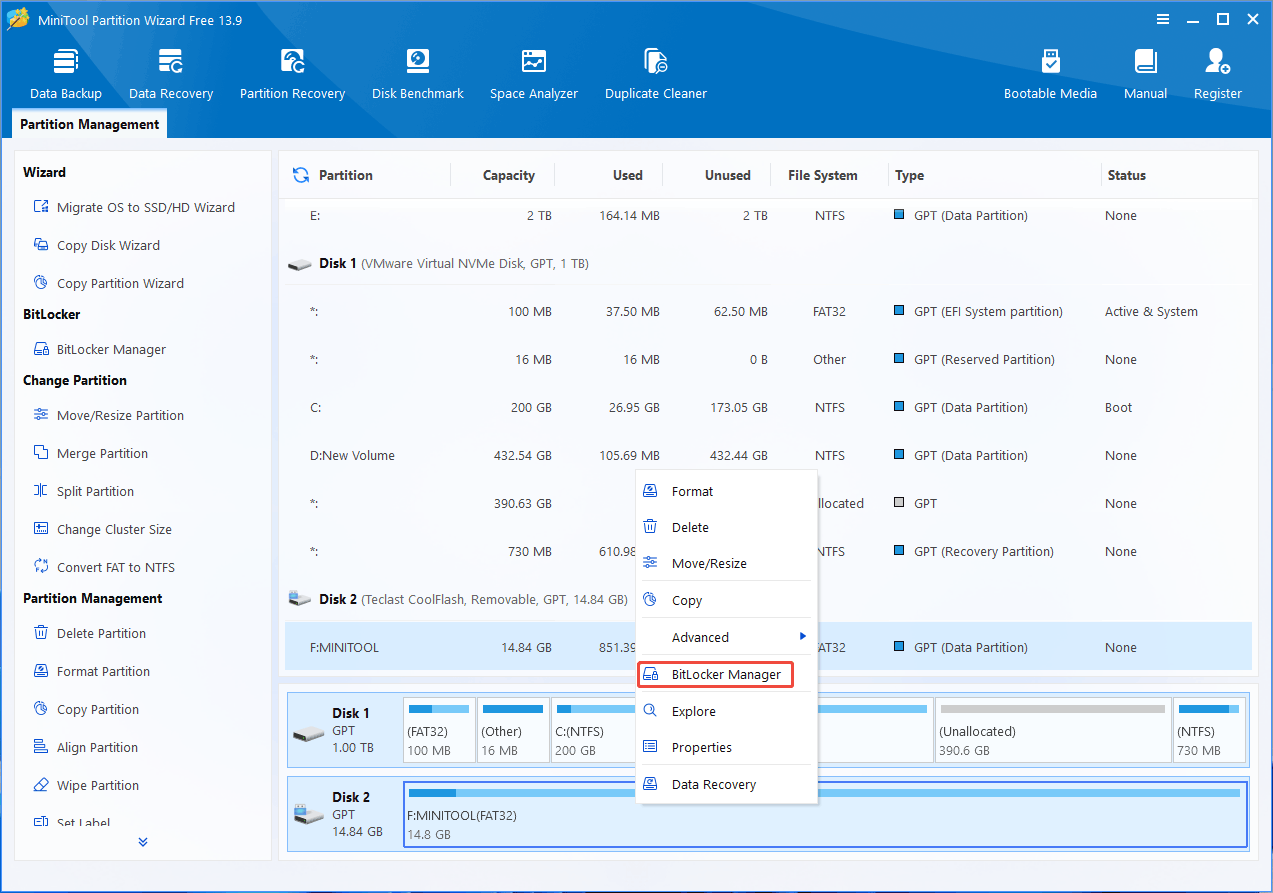The height and width of the screenshot is (893, 1273).
Task: Open the Data Backup tool
Action: click(66, 73)
